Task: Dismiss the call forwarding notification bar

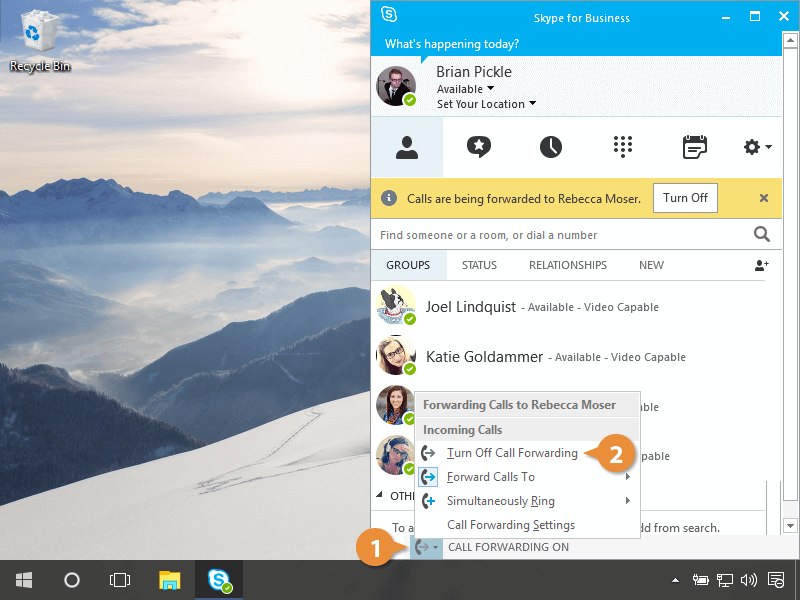Action: point(764,198)
